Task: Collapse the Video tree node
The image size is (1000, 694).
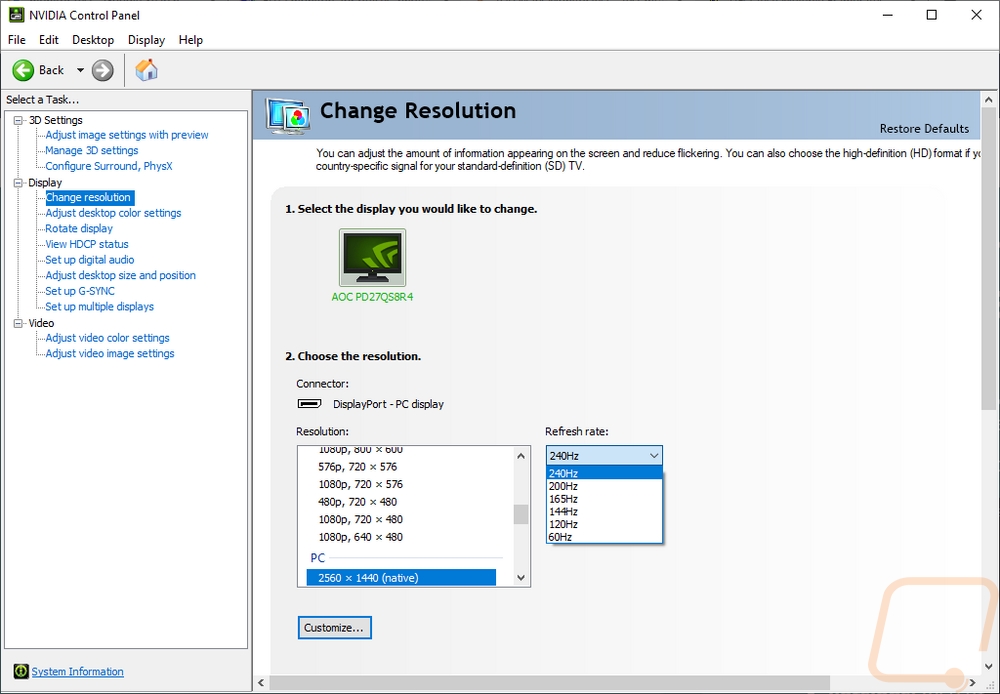Action: pyautogui.click(x=18, y=323)
